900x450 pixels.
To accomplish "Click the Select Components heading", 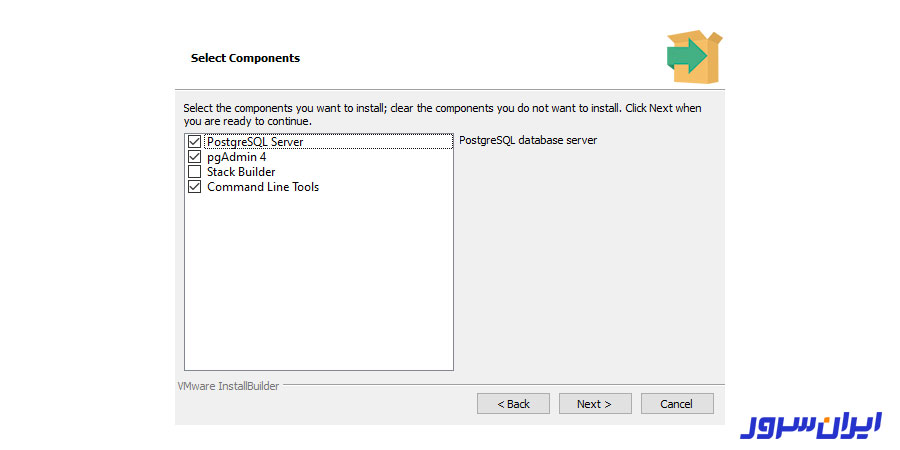I will click(x=245, y=58).
